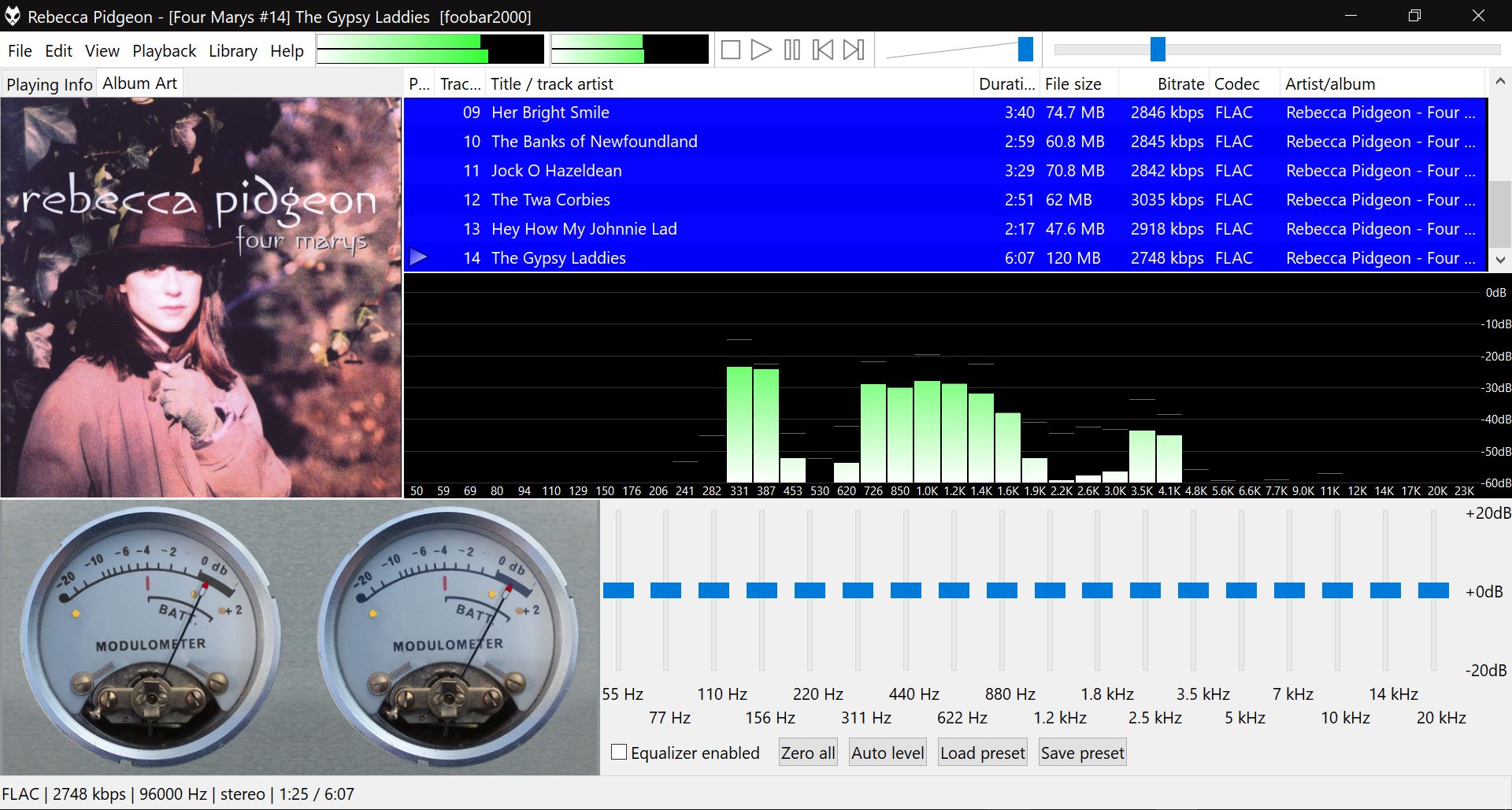The width and height of the screenshot is (1512, 810).
Task: Select track 09 Her Bright Smile
Action: (945, 113)
